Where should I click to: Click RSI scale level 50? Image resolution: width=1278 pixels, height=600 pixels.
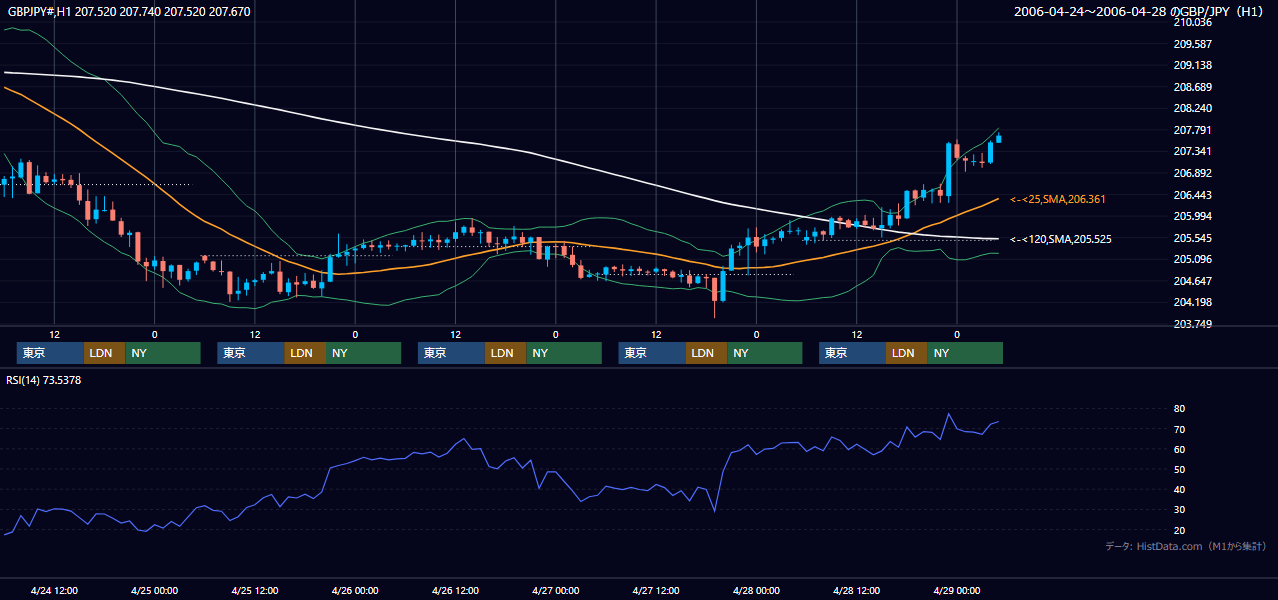[1179, 469]
